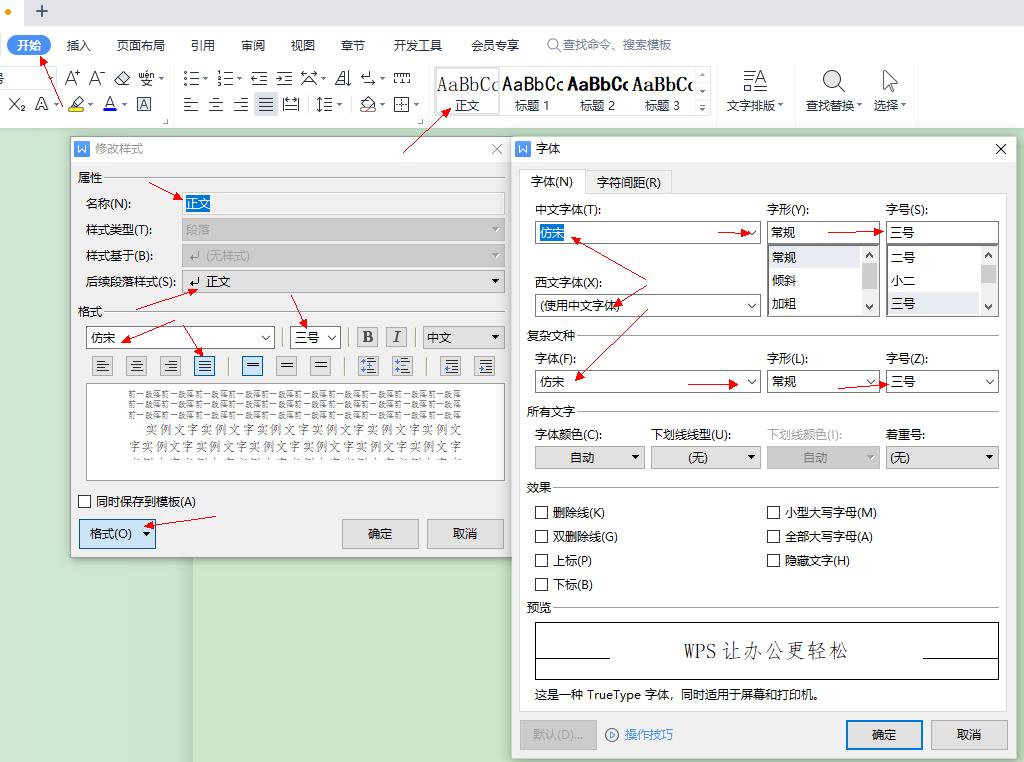The height and width of the screenshot is (762, 1024).
Task: Open the 着重号 emphasis mark dropdown
Action: (941, 457)
